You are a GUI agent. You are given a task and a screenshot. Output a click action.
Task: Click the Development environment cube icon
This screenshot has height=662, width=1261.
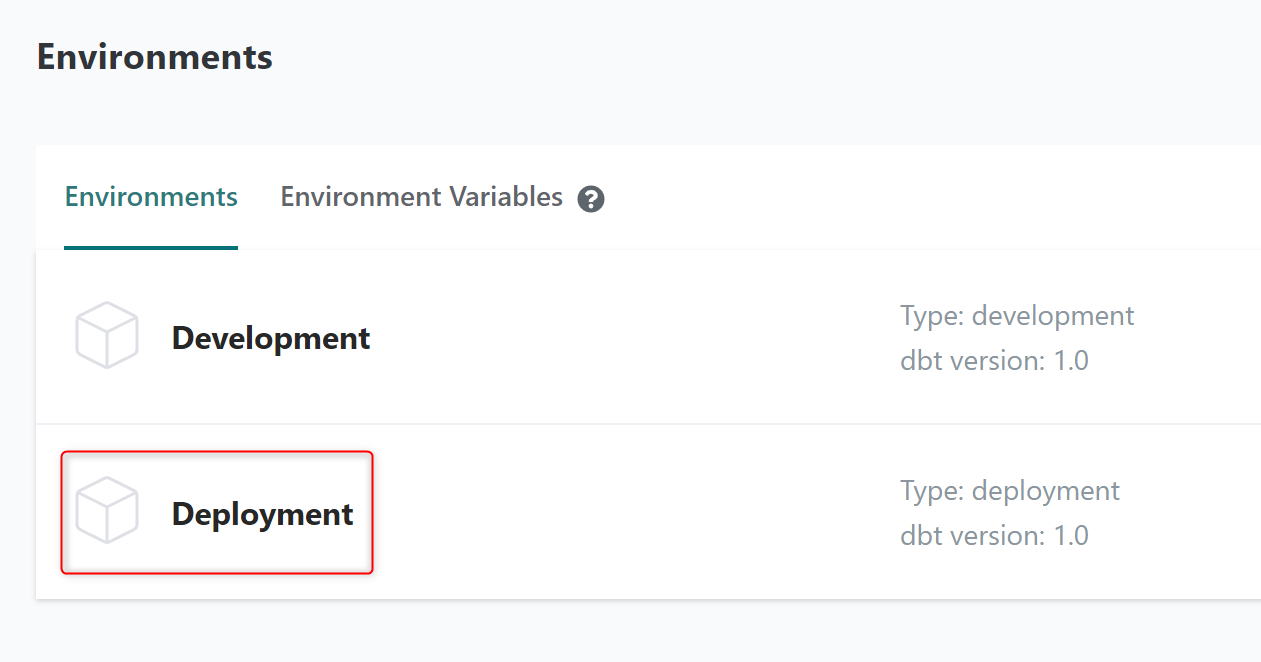(106, 336)
